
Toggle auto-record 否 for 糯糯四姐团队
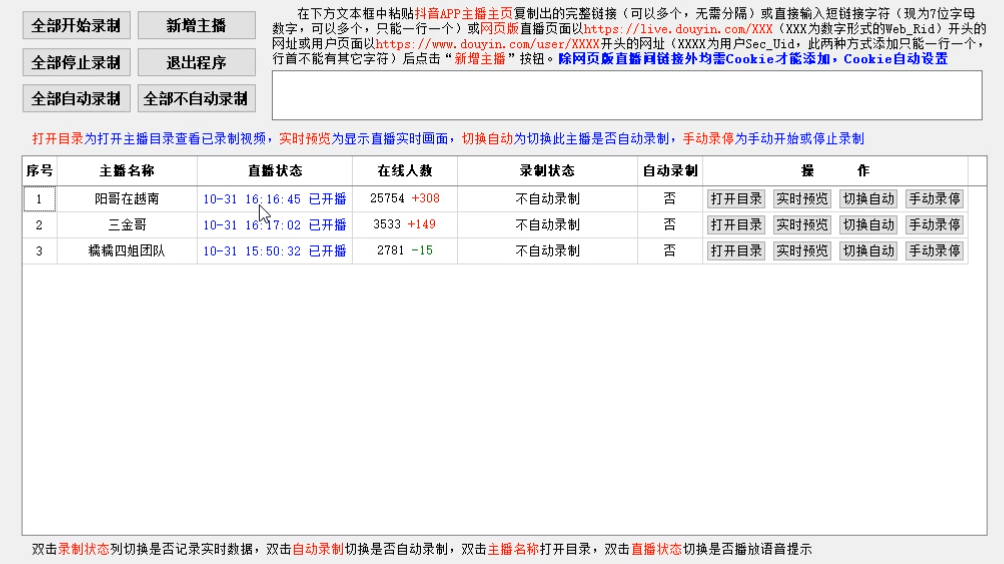click(x=670, y=251)
